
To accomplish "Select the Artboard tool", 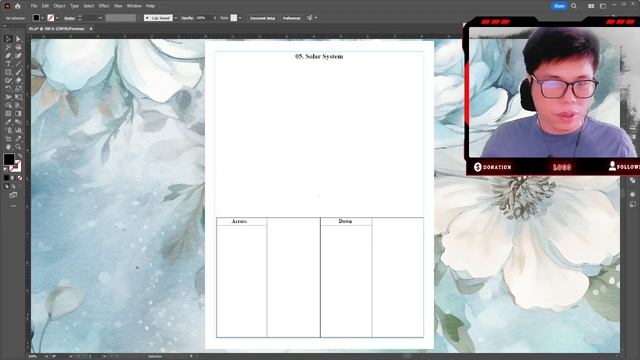I will (x=8, y=139).
